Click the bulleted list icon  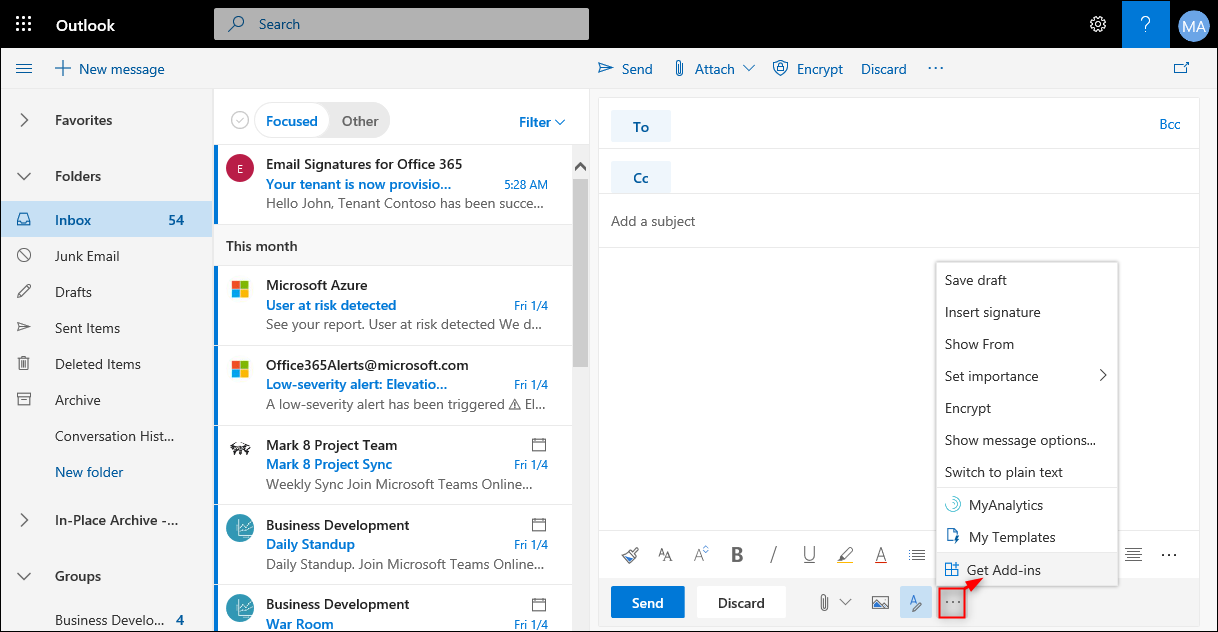pos(917,554)
